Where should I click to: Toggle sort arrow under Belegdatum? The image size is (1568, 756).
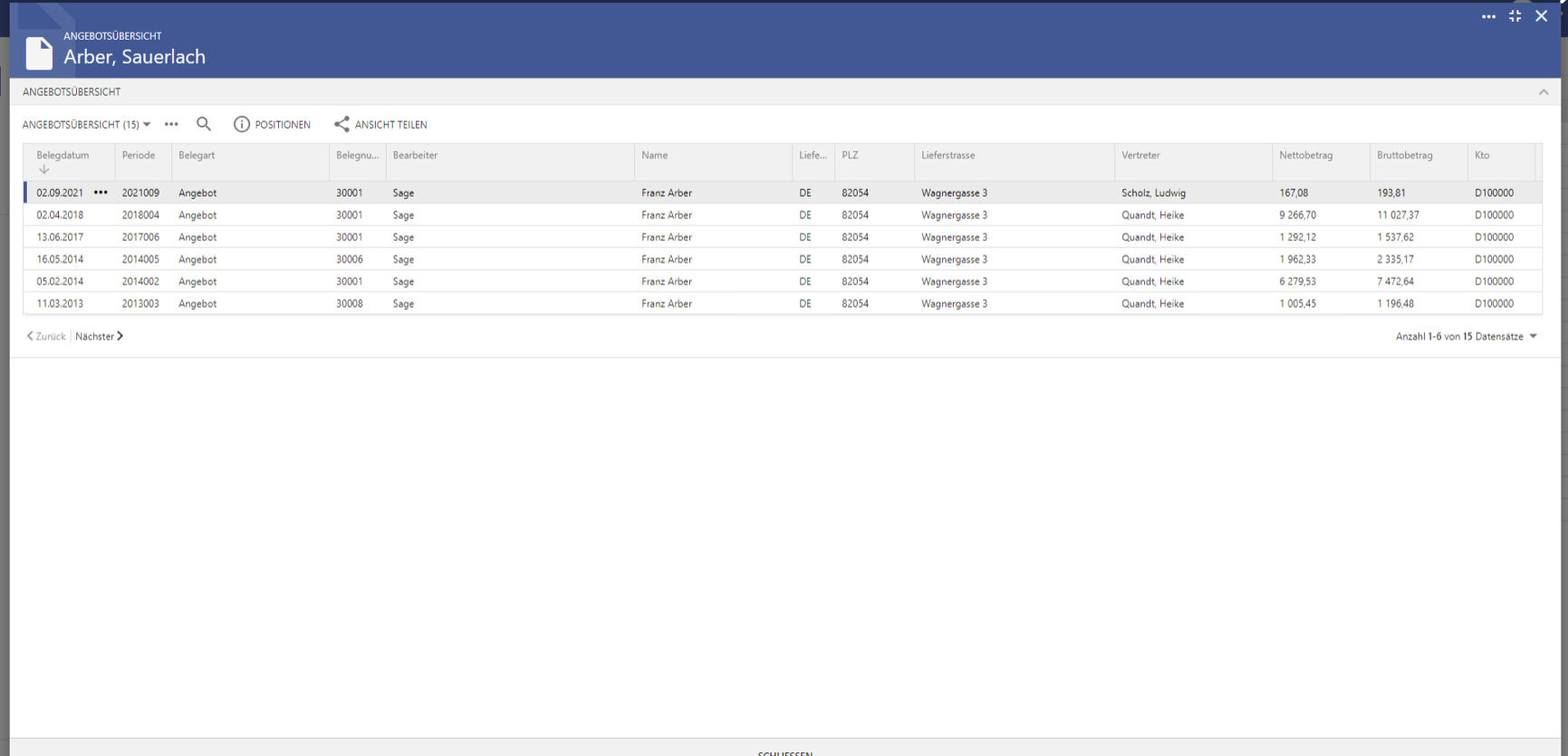click(x=43, y=169)
